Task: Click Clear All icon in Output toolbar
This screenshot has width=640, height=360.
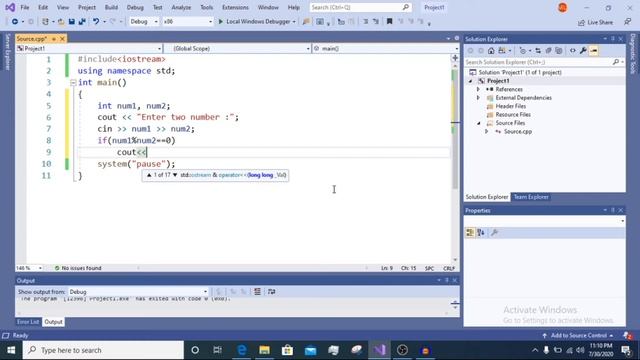Action: (x=257, y=291)
